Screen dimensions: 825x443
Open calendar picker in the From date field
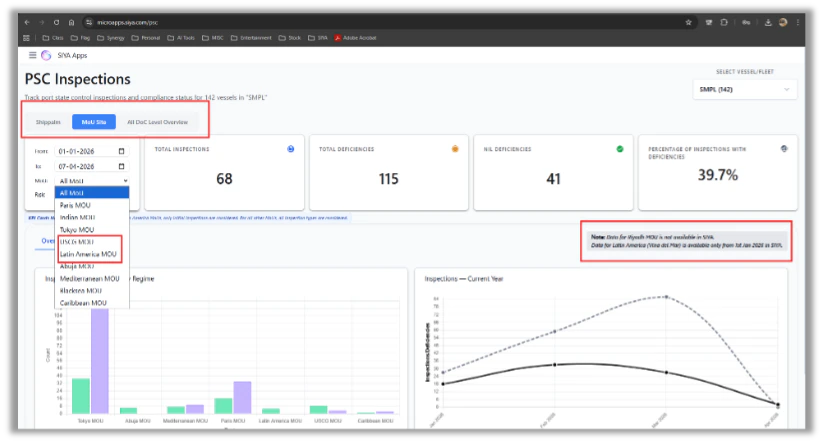(x=122, y=151)
